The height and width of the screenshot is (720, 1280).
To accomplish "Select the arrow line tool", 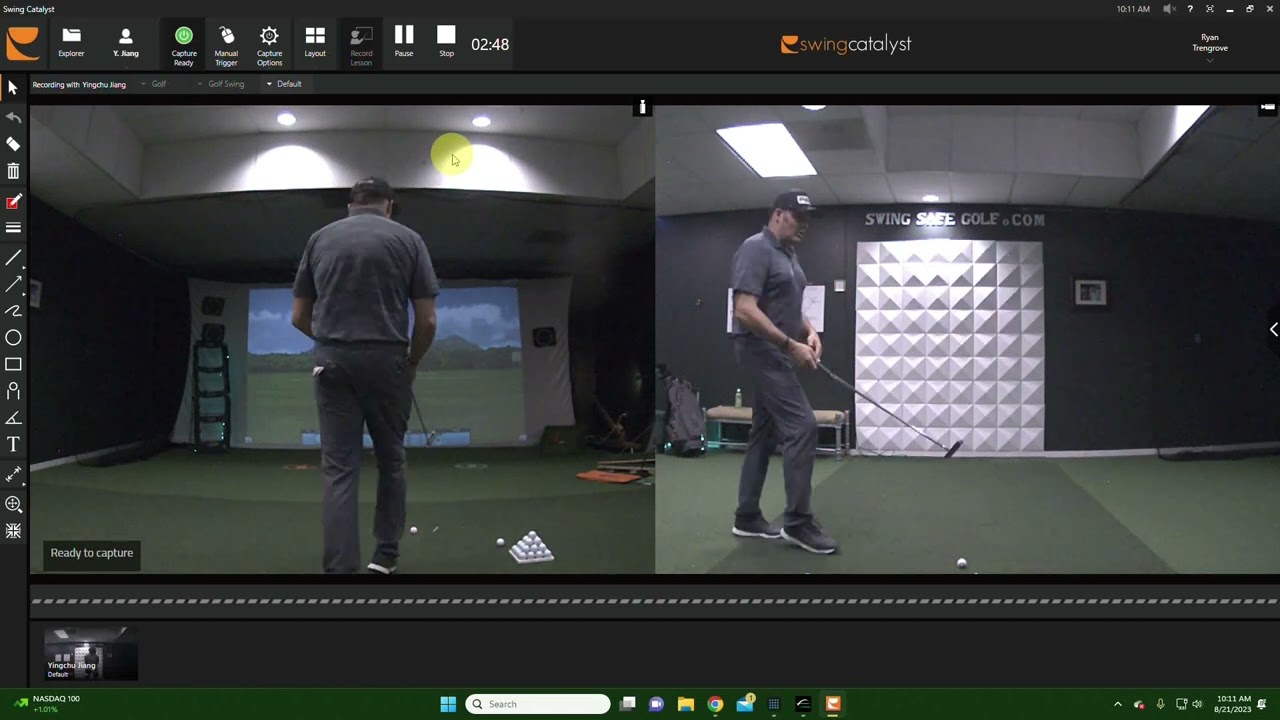I will coord(13,285).
